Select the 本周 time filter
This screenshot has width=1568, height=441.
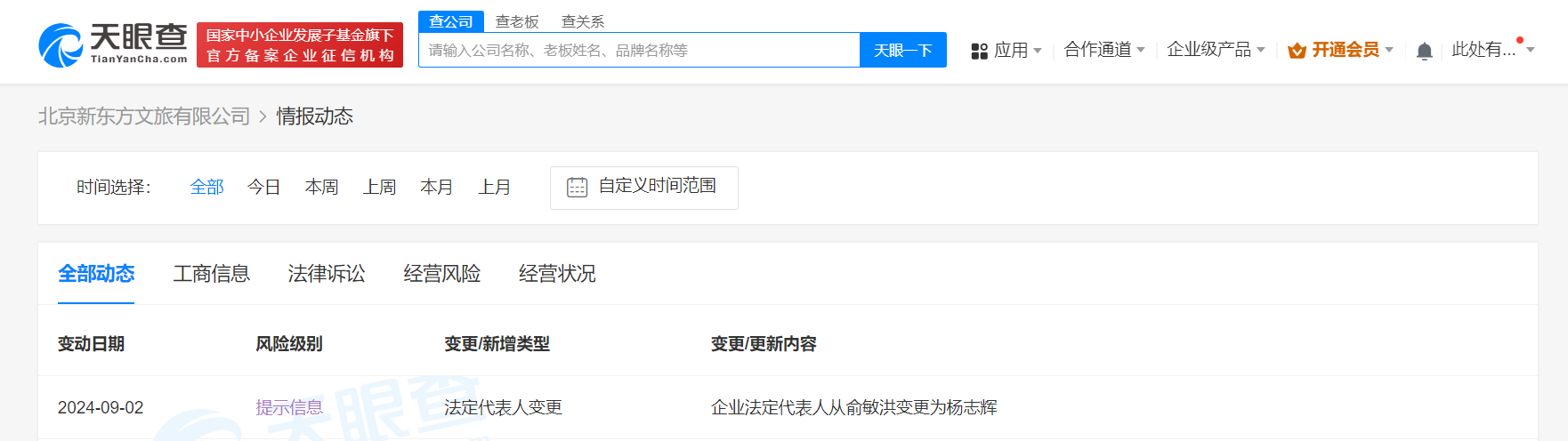(x=321, y=188)
